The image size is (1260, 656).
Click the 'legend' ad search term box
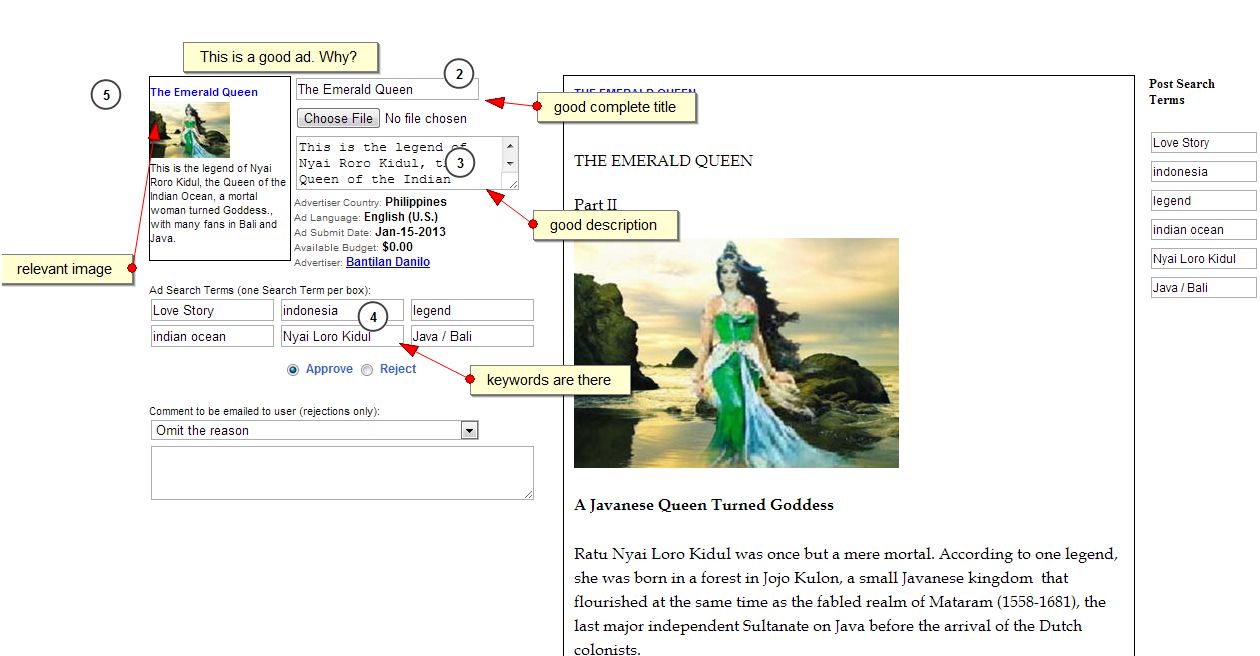[471, 311]
